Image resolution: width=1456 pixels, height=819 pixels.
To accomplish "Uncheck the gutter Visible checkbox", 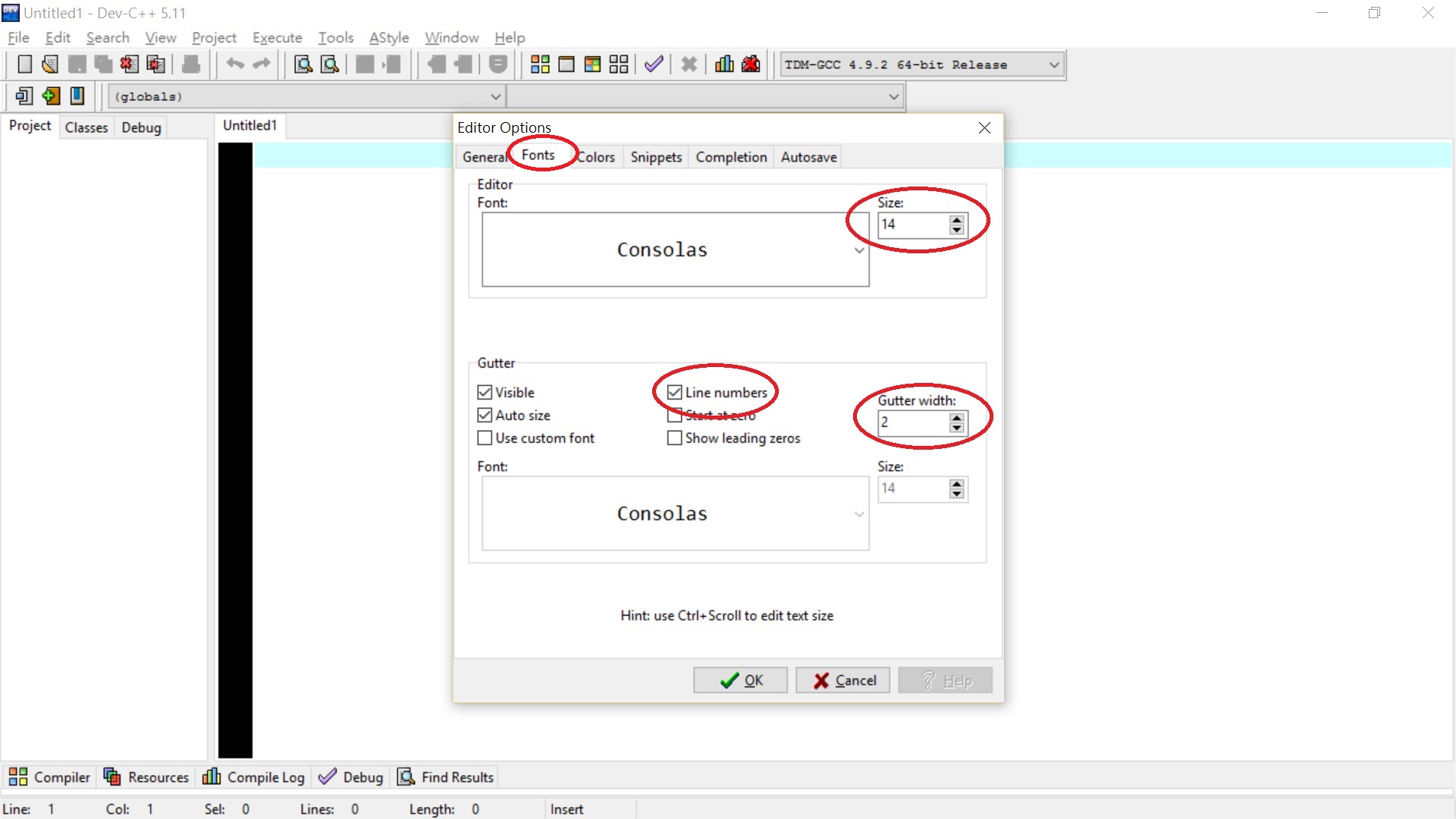I will [485, 392].
